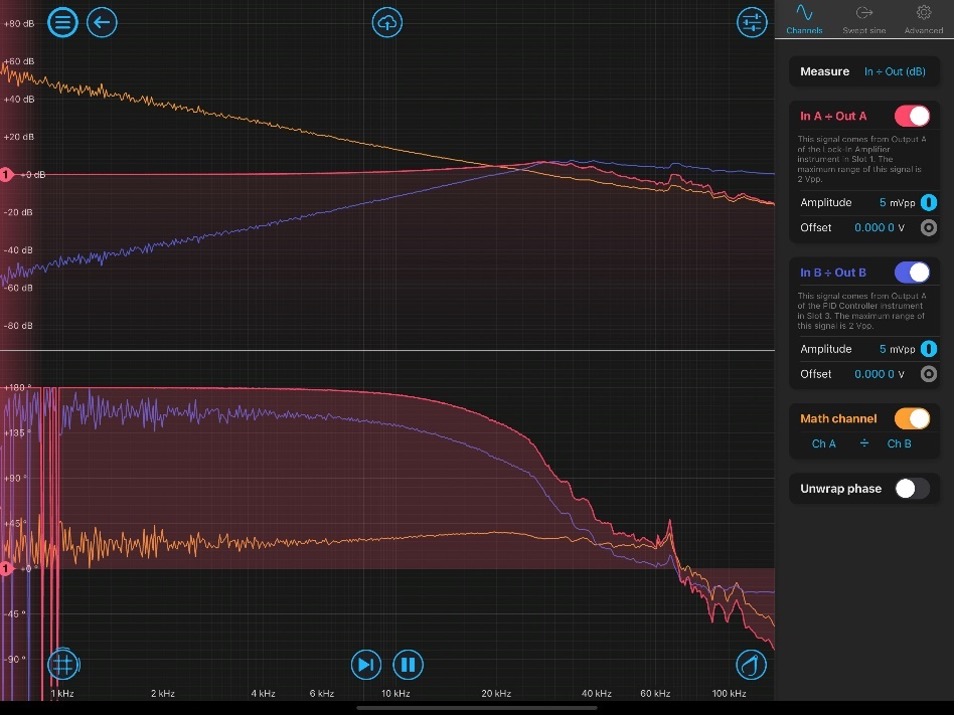Edit the In A amplitude 5 mVpp value
Image resolution: width=959 pixels, height=715 pixels.
point(896,203)
